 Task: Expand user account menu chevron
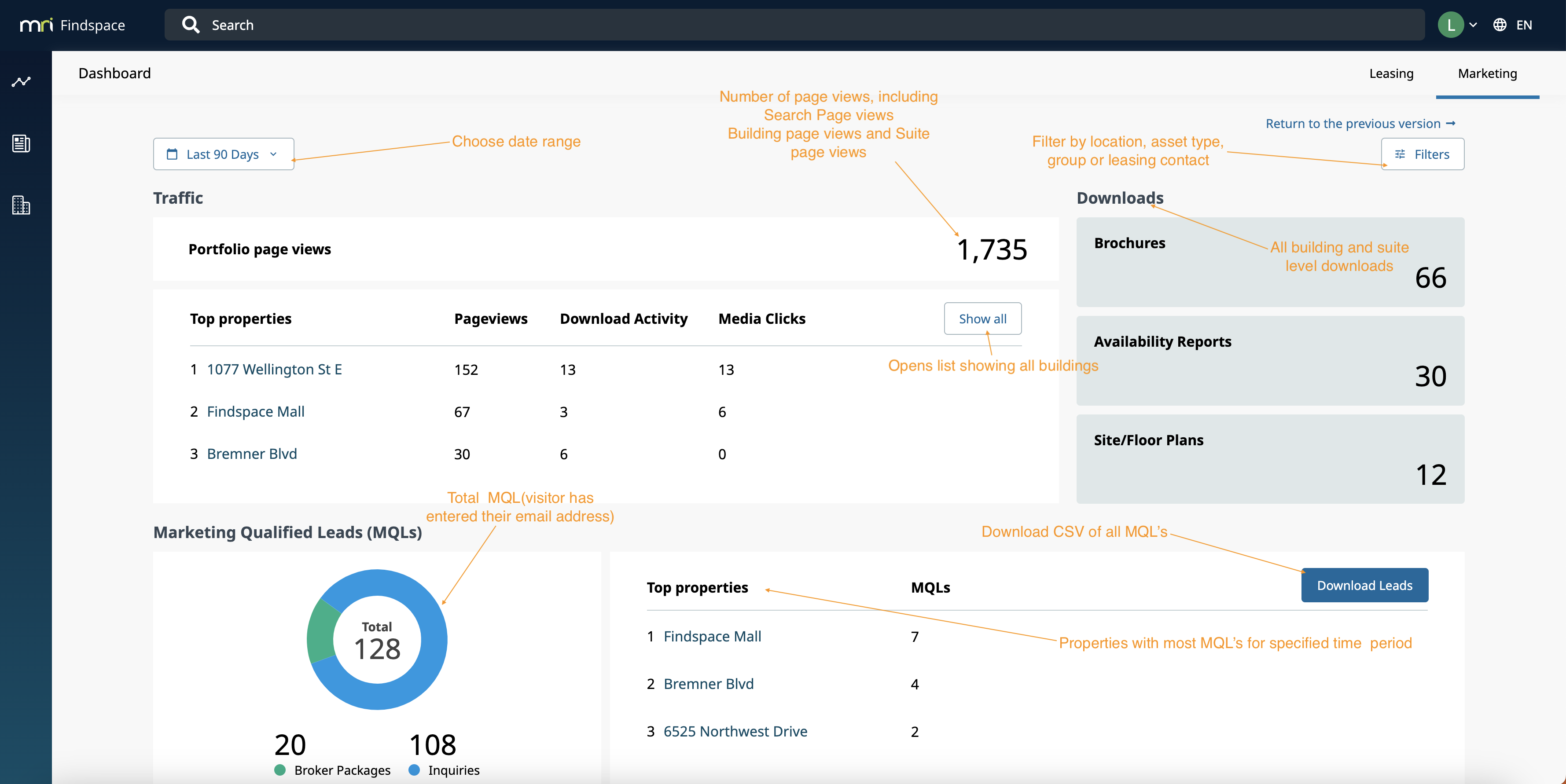1473,25
